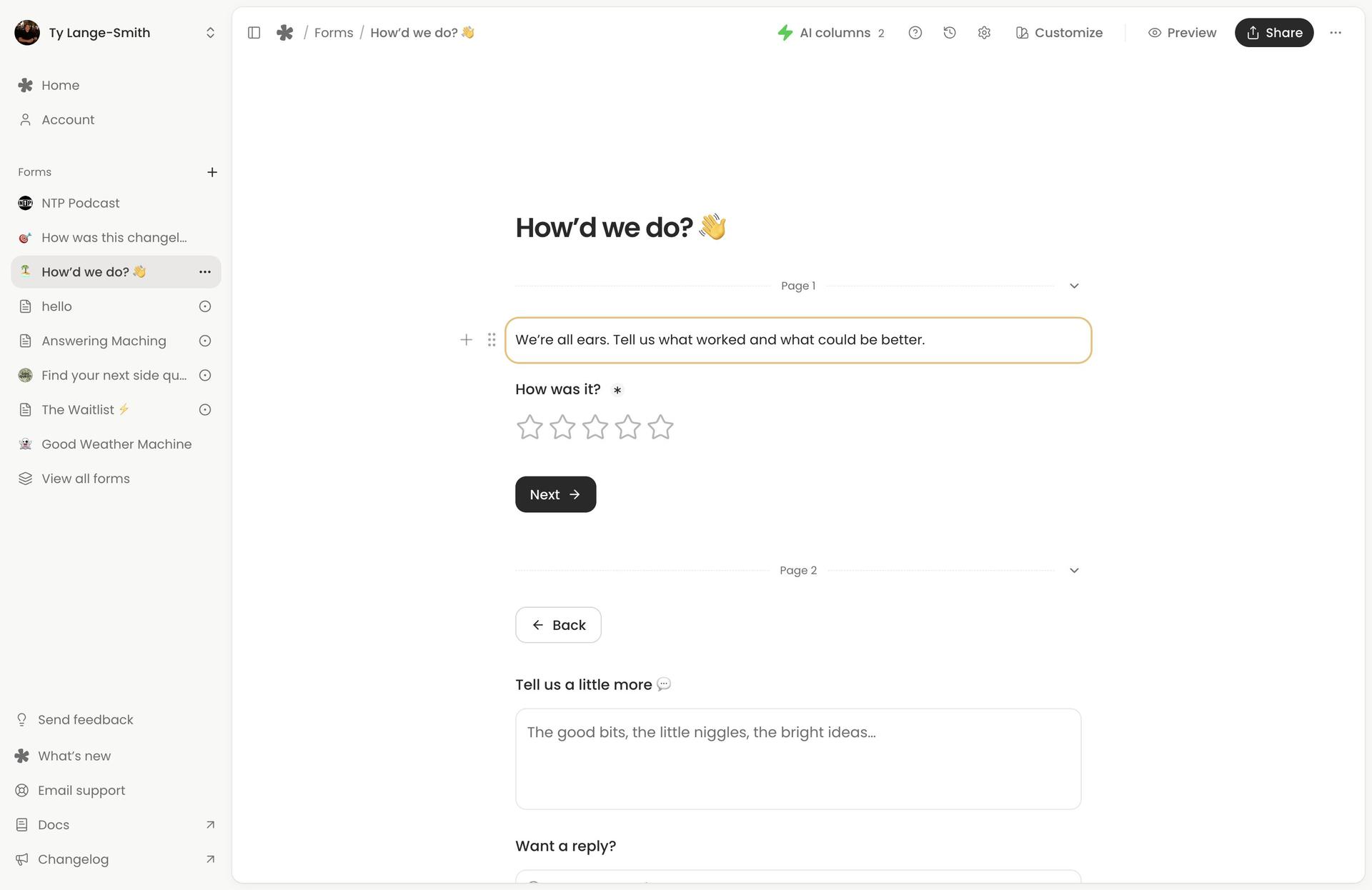The image size is (1372, 890).
Task: Grab the drag handle beside text block
Action: 492,340
